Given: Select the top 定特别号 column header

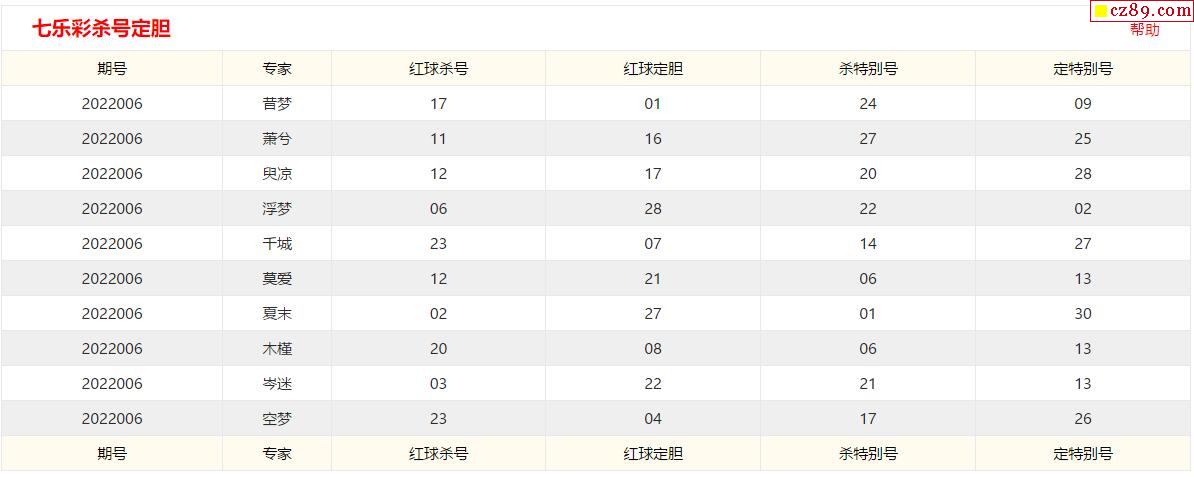Looking at the screenshot, I should 1083,69.
